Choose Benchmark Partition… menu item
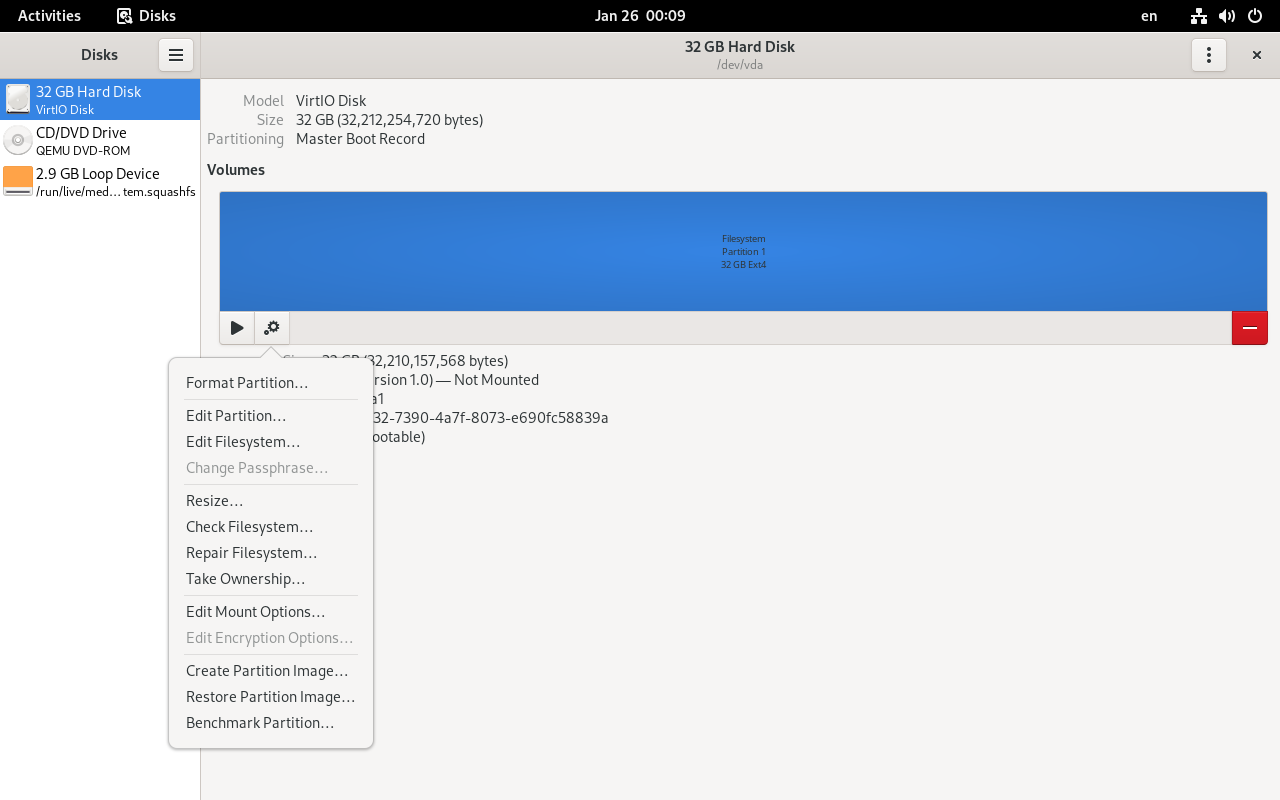The image size is (1280, 800). click(x=260, y=723)
